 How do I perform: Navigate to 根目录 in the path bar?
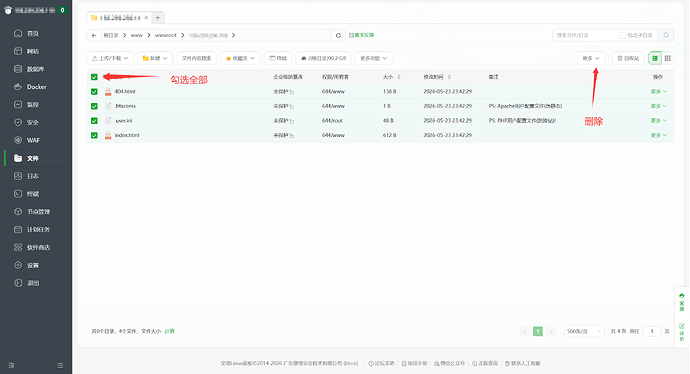[111, 35]
